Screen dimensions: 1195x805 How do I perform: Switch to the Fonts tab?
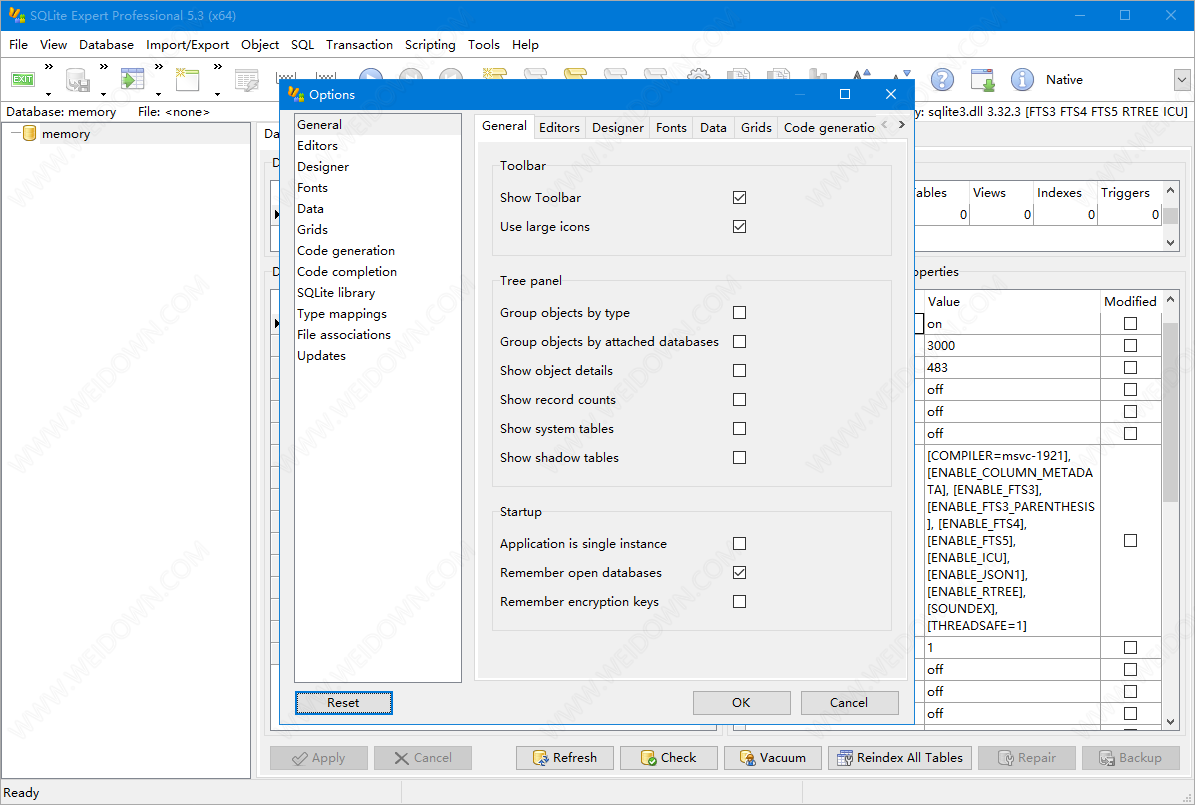[671, 127]
